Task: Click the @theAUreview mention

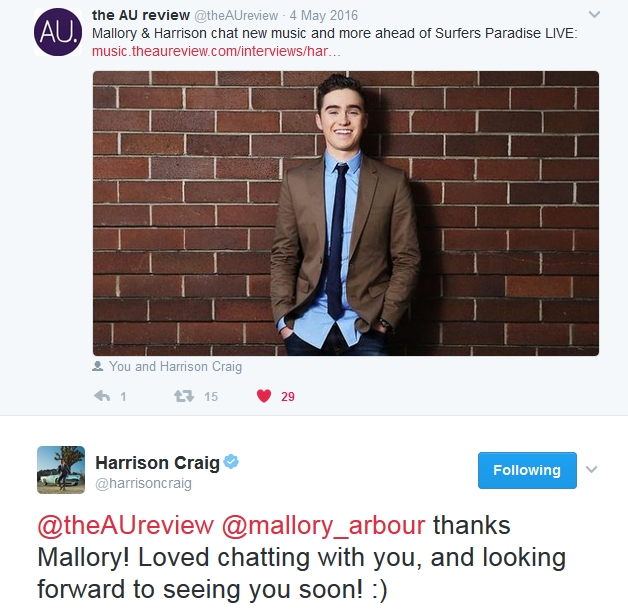Action: (126, 525)
